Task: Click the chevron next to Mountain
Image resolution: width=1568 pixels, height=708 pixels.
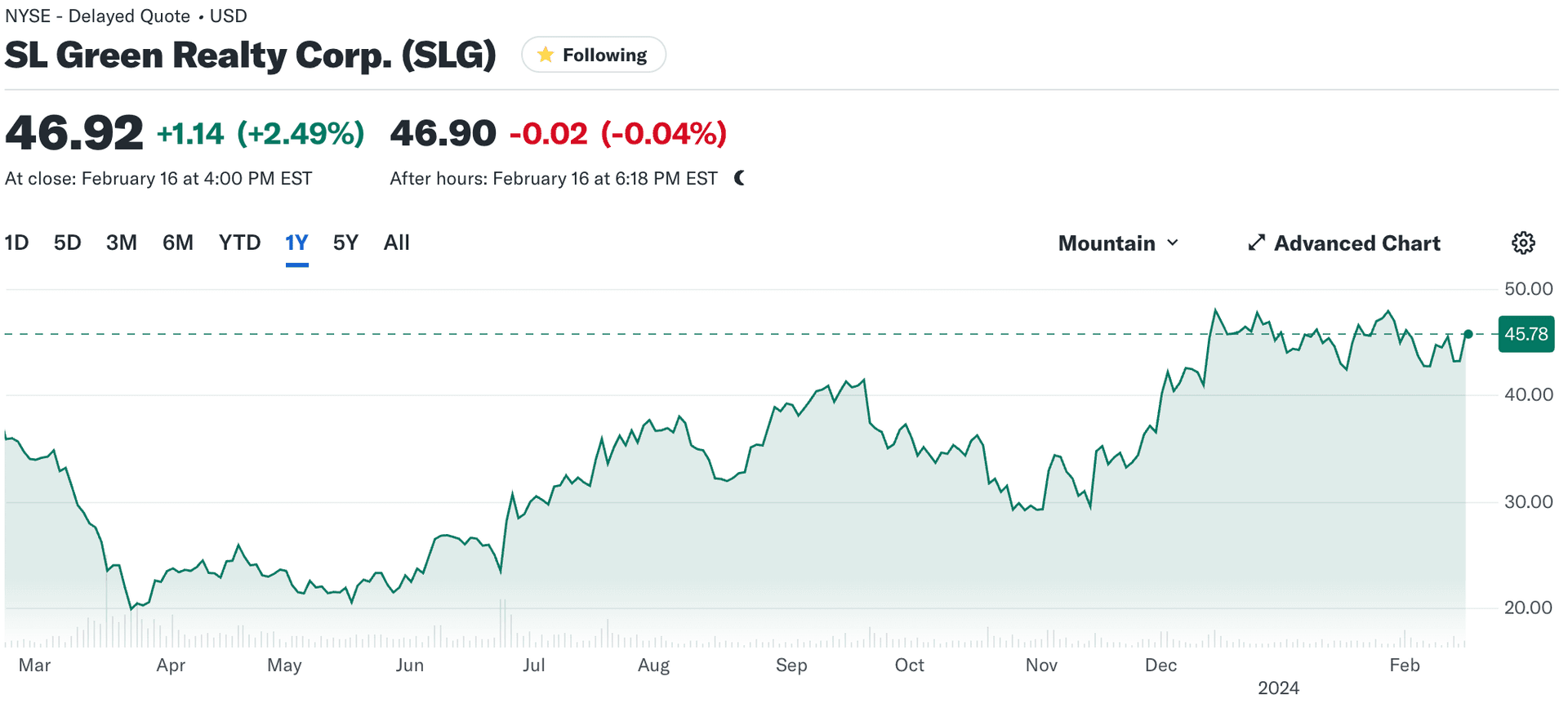Action: point(1174,243)
